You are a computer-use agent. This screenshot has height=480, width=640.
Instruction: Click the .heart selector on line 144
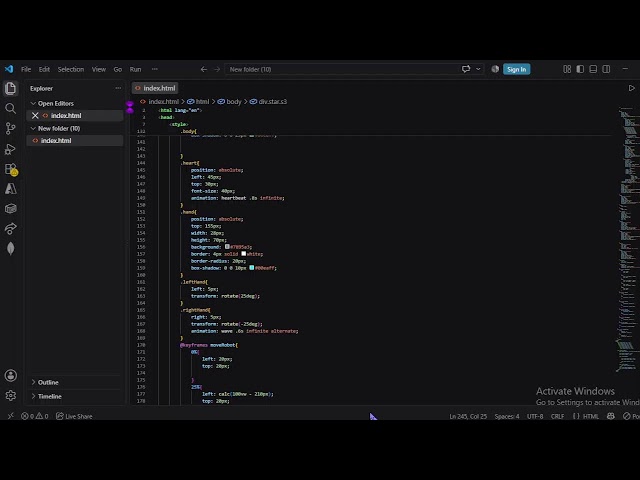[x=190, y=163]
